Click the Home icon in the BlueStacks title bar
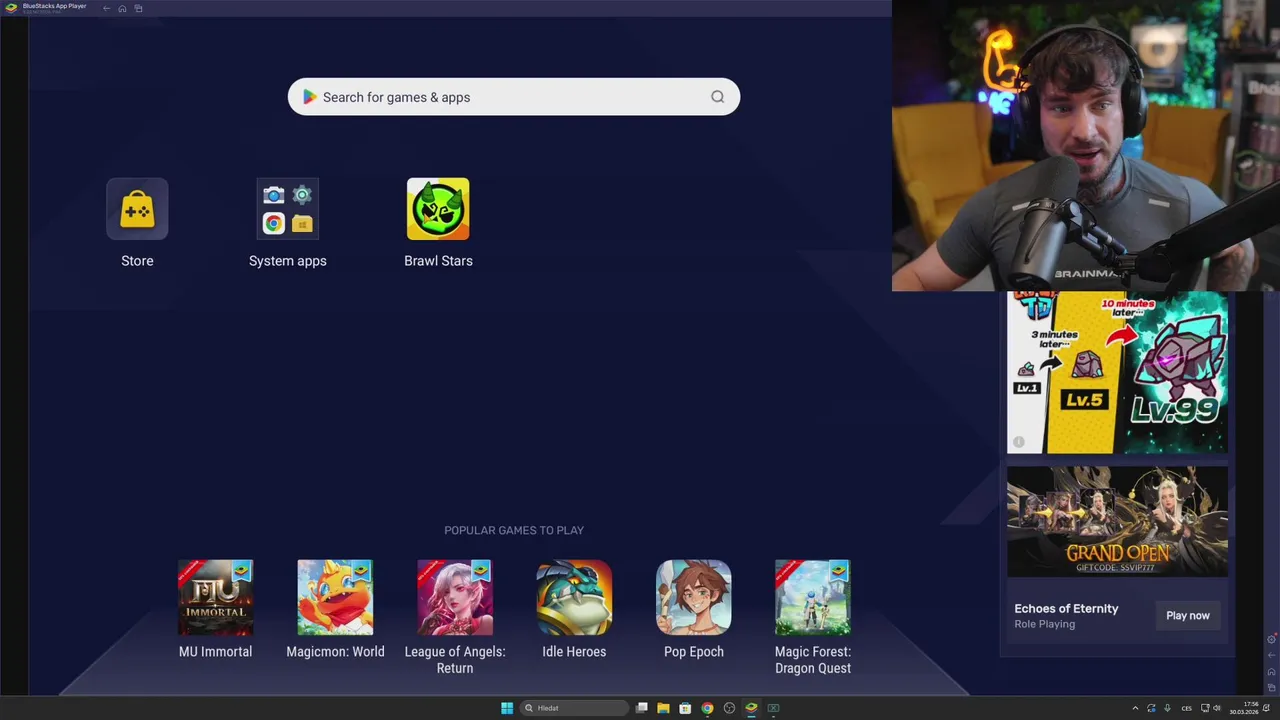 pyautogui.click(x=122, y=8)
